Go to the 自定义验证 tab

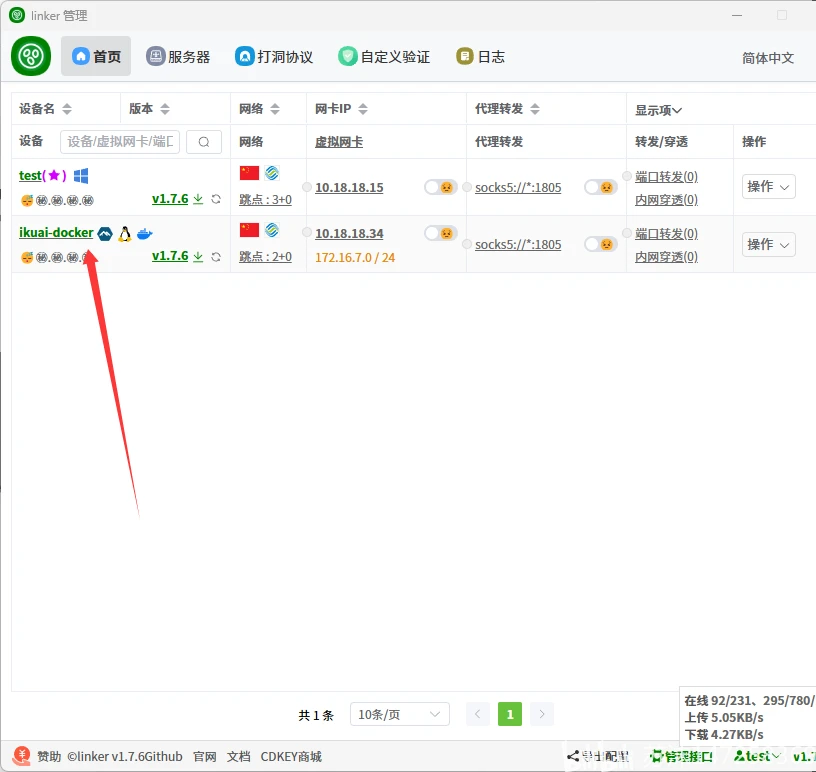(x=384, y=56)
